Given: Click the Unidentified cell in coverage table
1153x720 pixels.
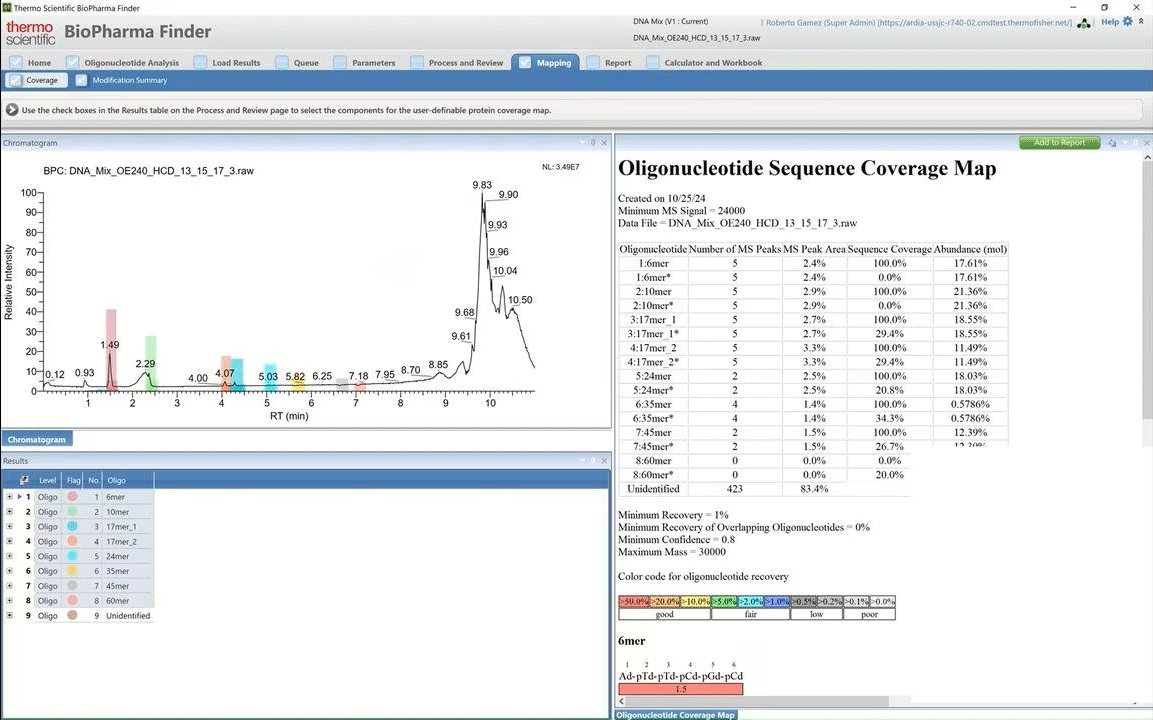Looking at the screenshot, I should pyautogui.click(x=653, y=489).
